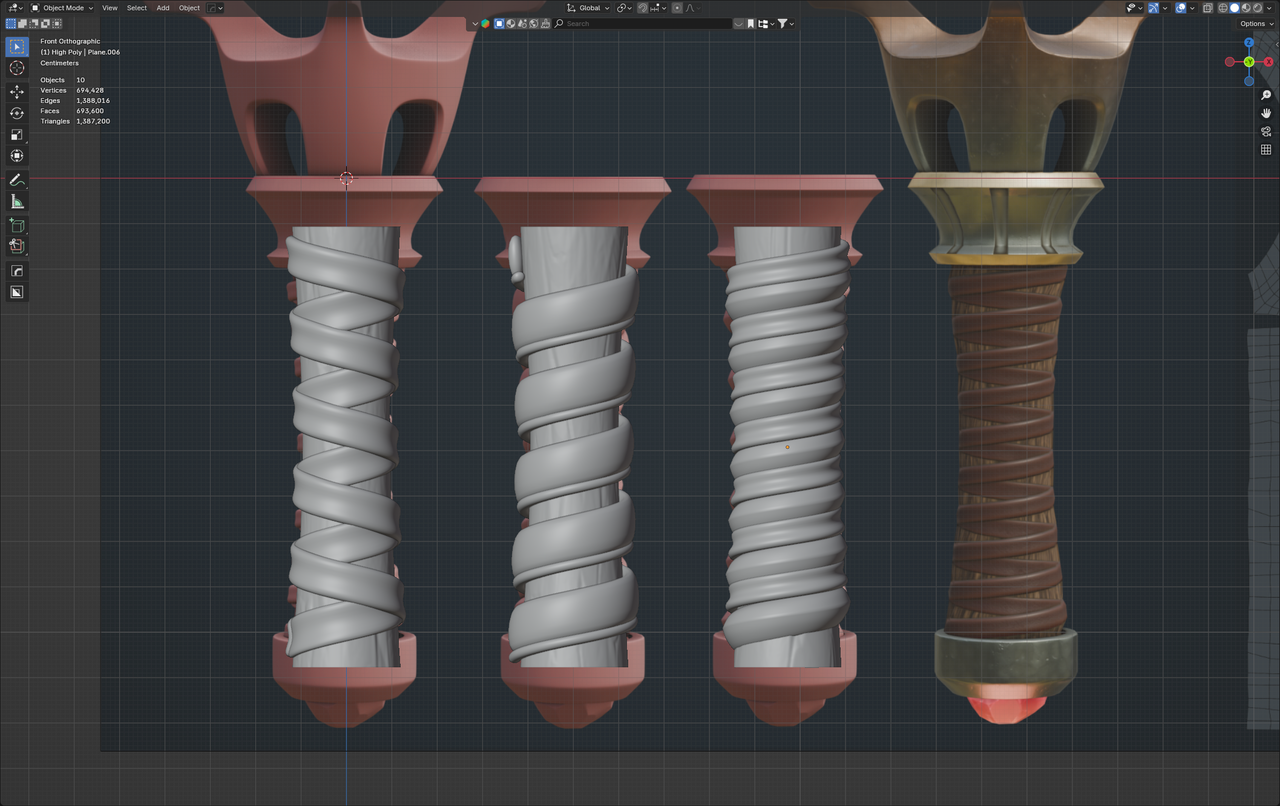This screenshot has width=1280, height=806.
Task: Click the red X axis on gizmo
Action: 1269,62
